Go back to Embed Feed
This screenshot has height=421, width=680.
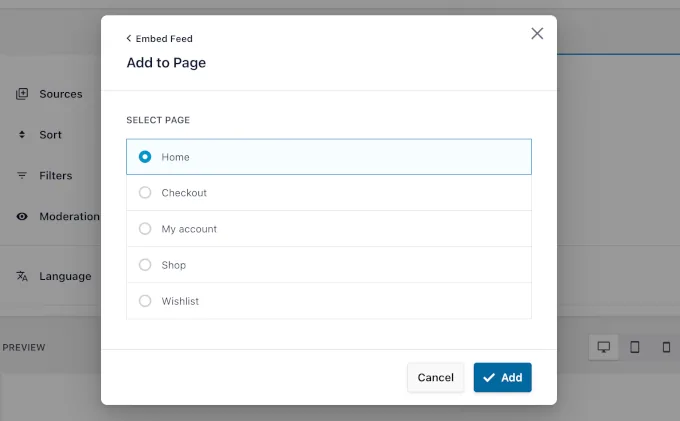[x=160, y=39]
